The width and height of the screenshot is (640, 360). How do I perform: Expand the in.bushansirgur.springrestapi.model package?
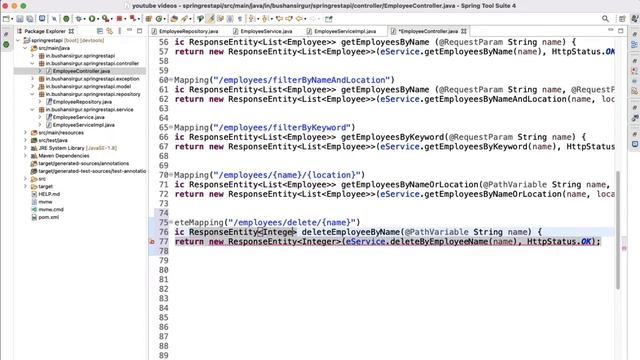click(x=33, y=87)
